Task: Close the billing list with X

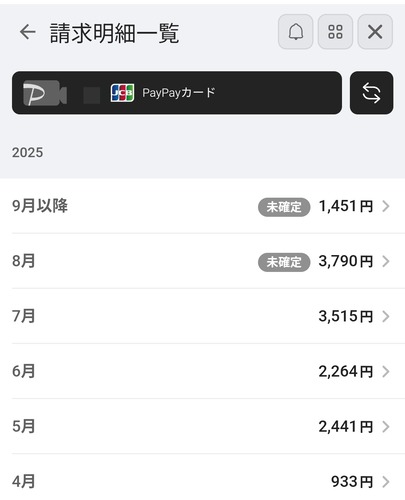Action: coord(375,32)
